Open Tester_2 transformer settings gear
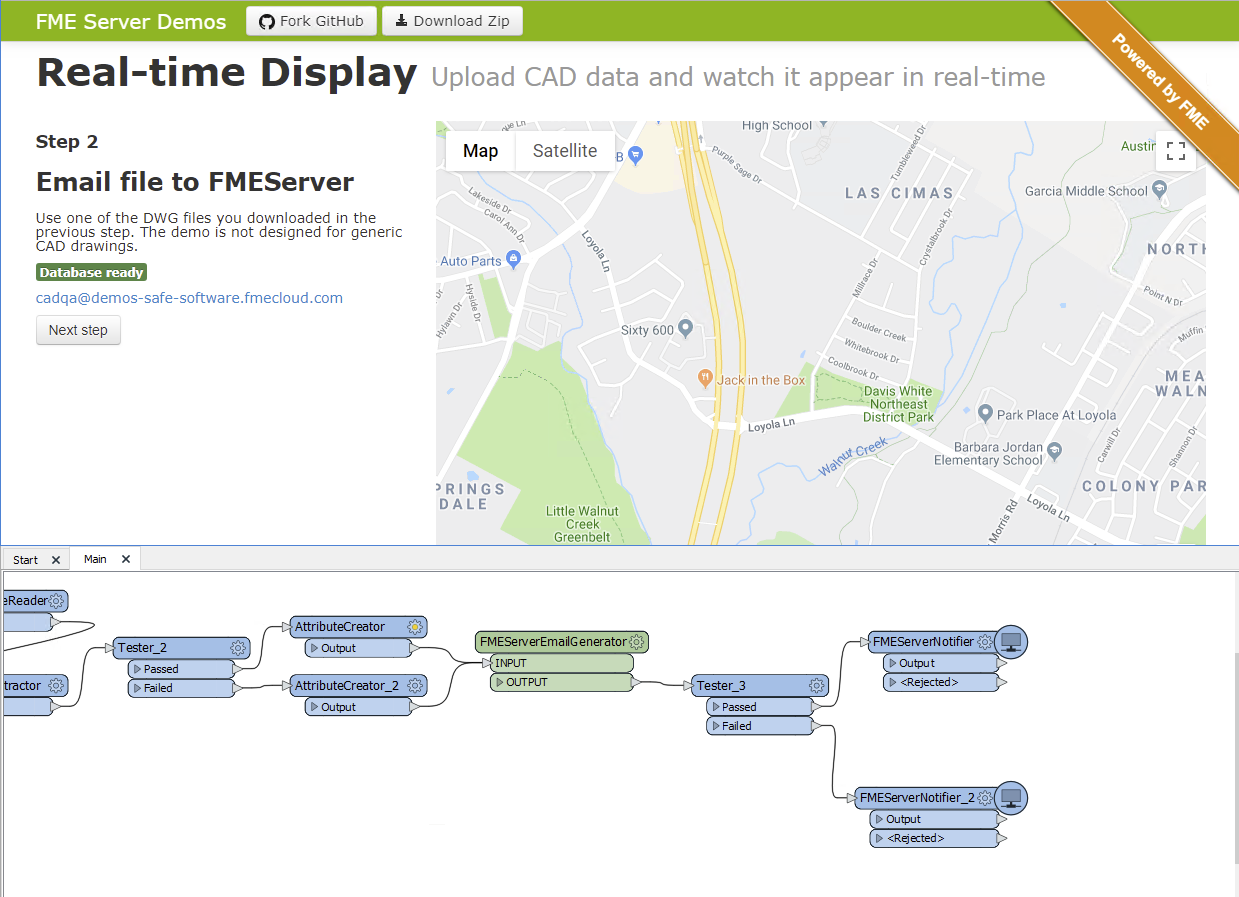1239x897 pixels. click(238, 647)
